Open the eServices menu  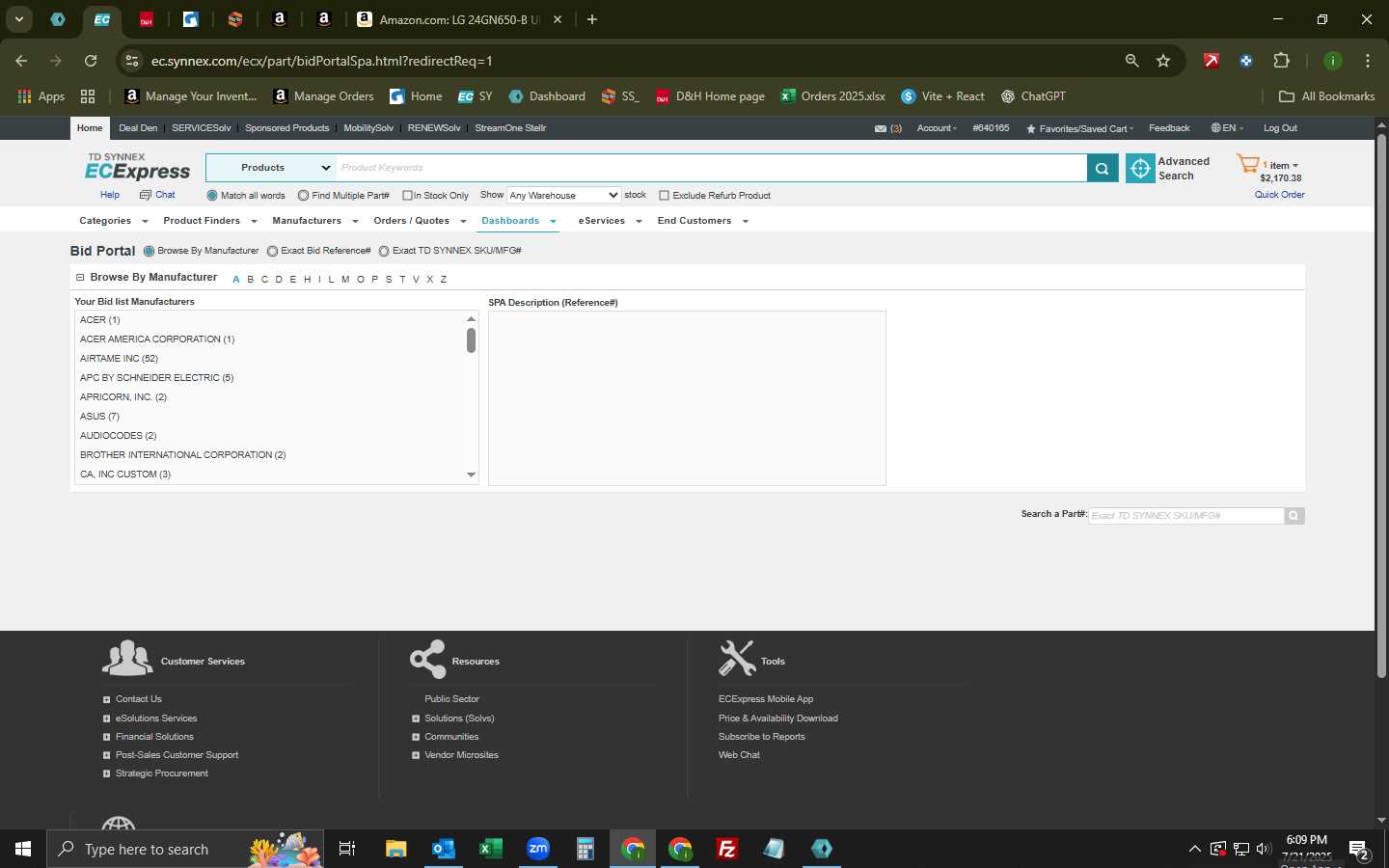click(x=610, y=221)
